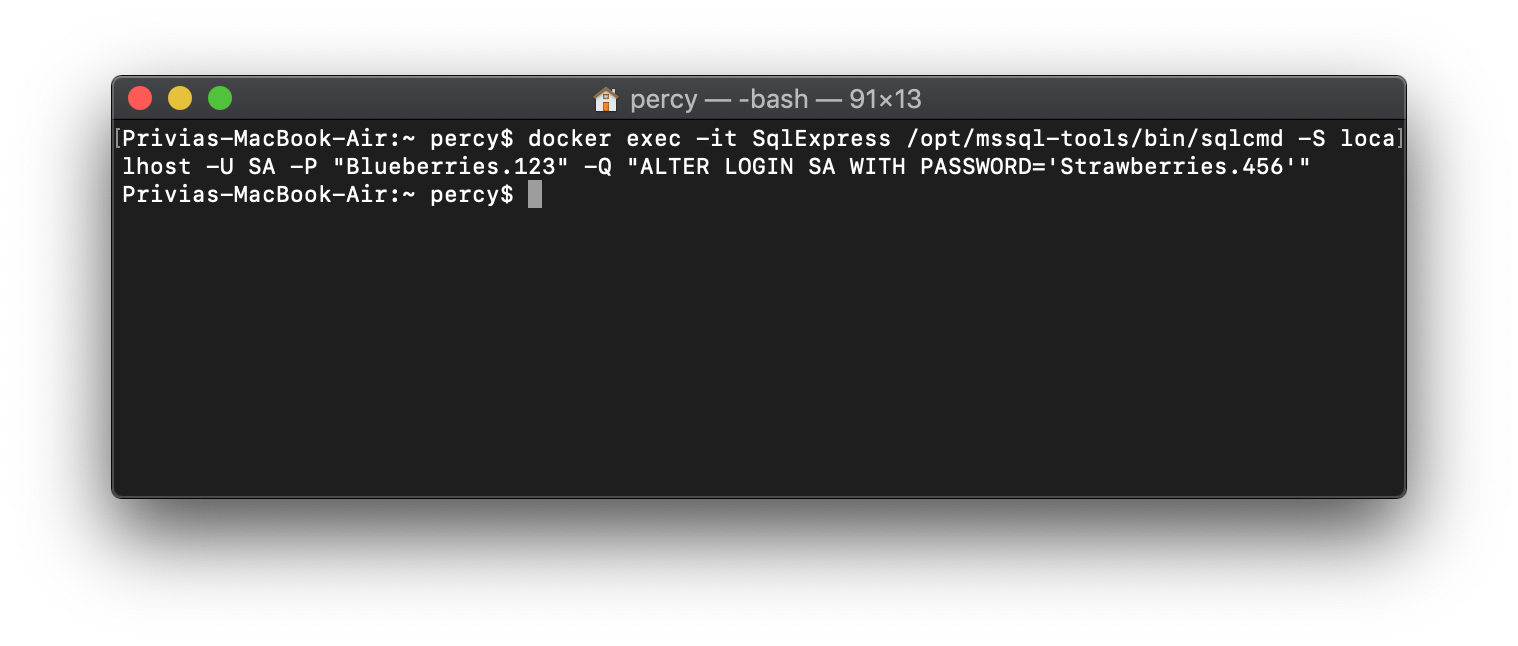Viewport: 1518px width, 646px height.
Task: Click the block cursor at the prompt
Action: tap(535, 194)
